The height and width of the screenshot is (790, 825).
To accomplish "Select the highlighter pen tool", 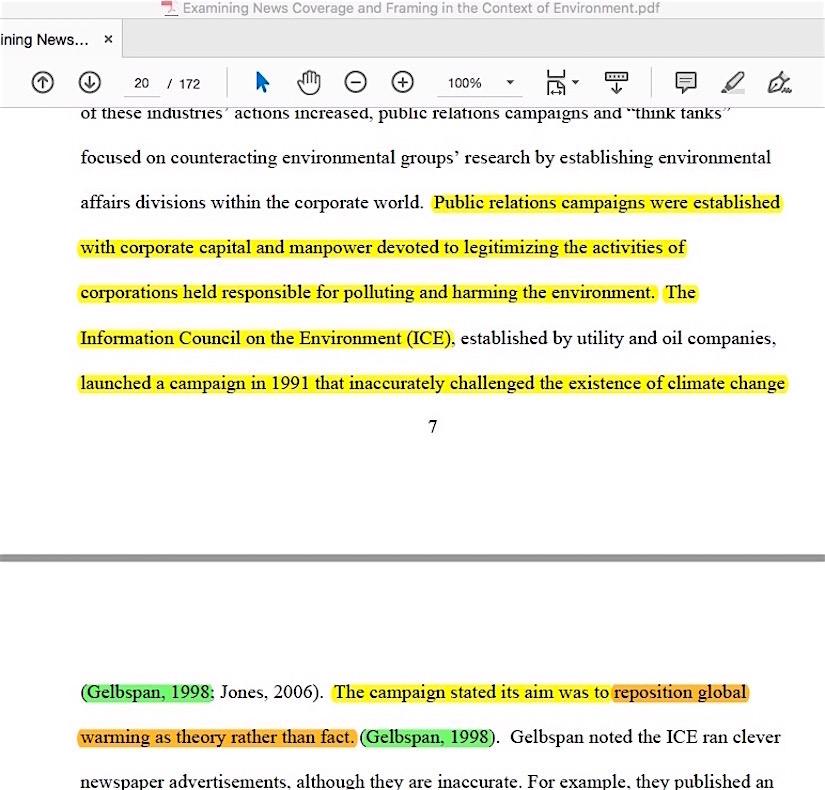I will pyautogui.click(x=733, y=83).
